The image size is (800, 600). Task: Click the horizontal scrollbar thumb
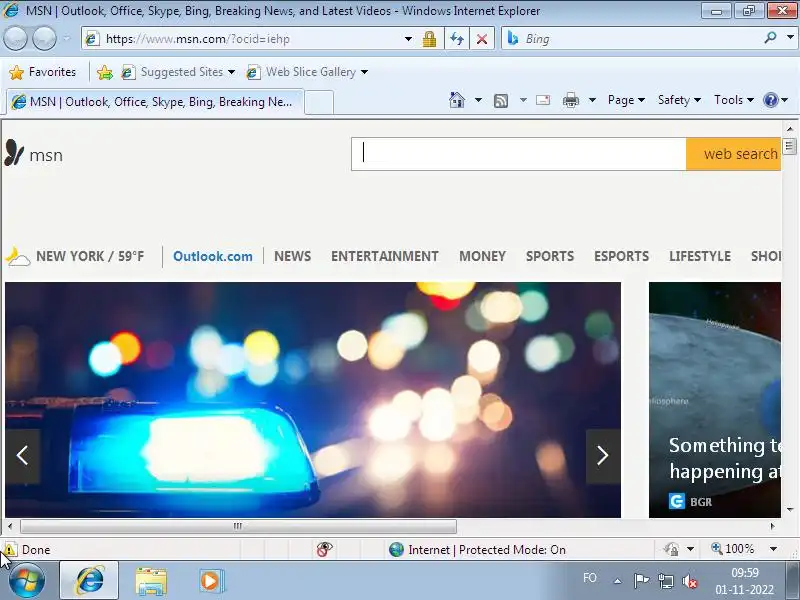(238, 526)
